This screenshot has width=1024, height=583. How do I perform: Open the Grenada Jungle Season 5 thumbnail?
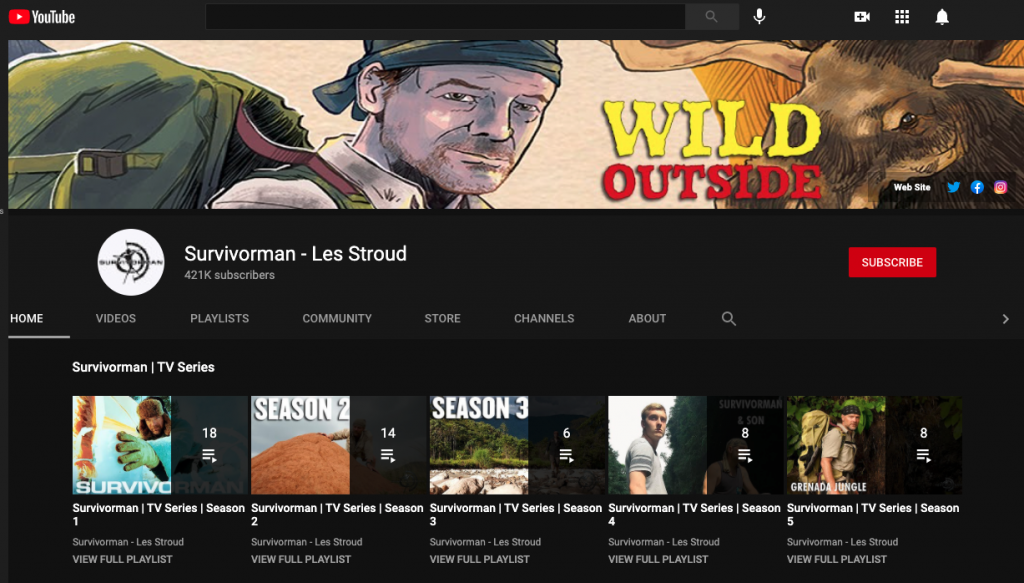[x=874, y=445]
